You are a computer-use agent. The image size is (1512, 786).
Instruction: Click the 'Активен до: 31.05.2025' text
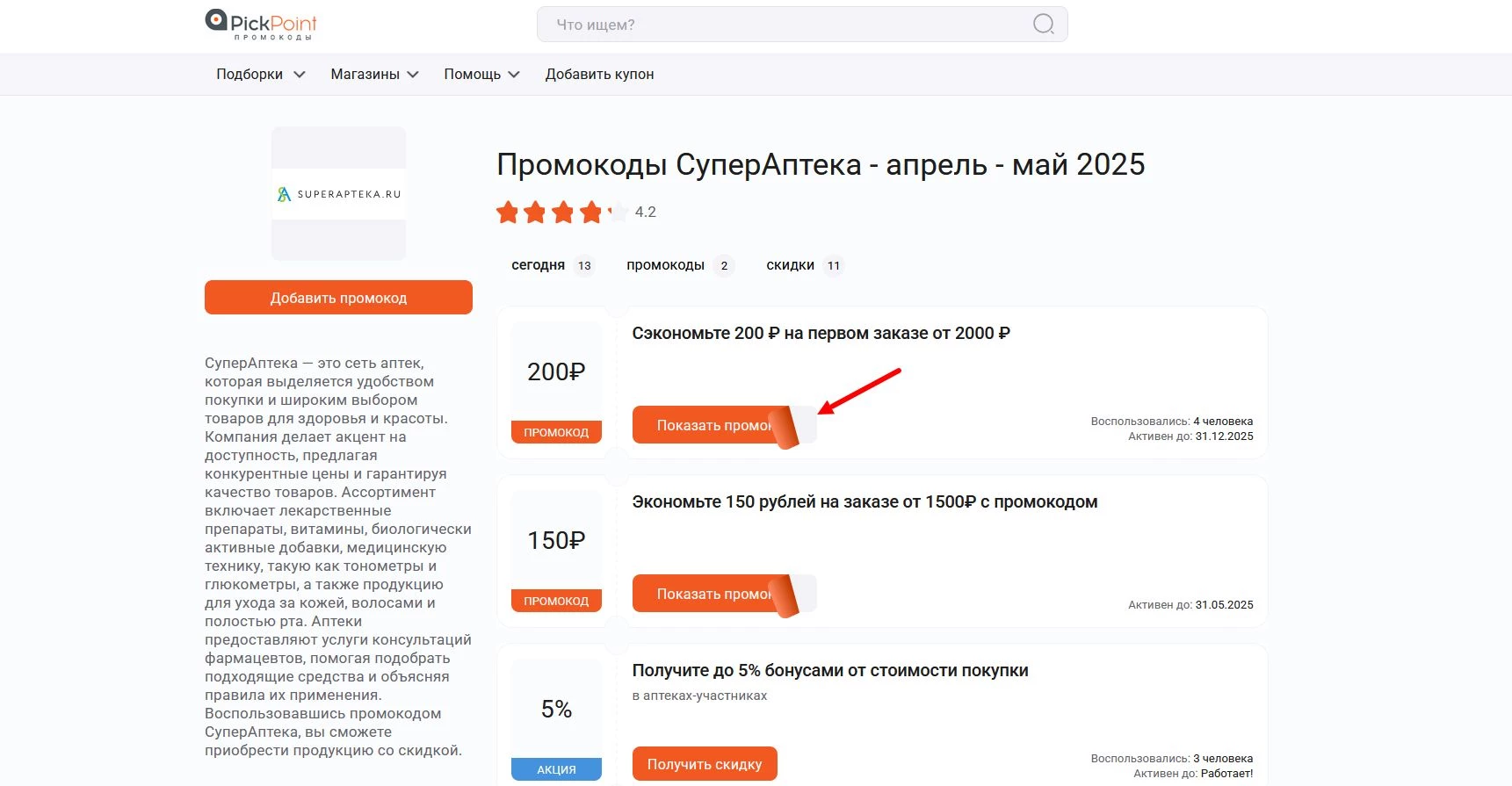pyautogui.click(x=1190, y=605)
